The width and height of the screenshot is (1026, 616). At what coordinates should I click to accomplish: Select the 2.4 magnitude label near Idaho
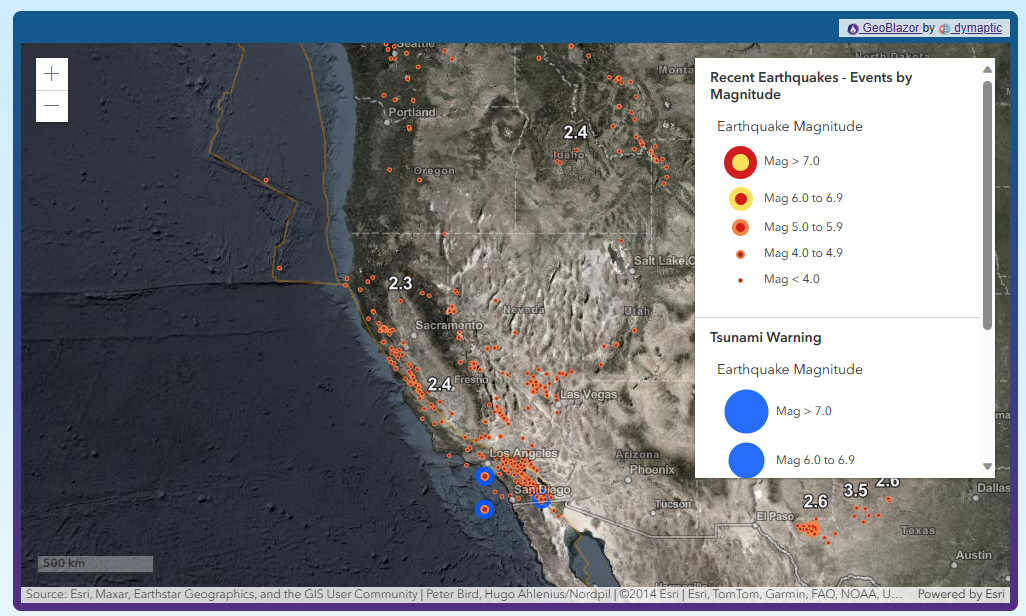575,132
